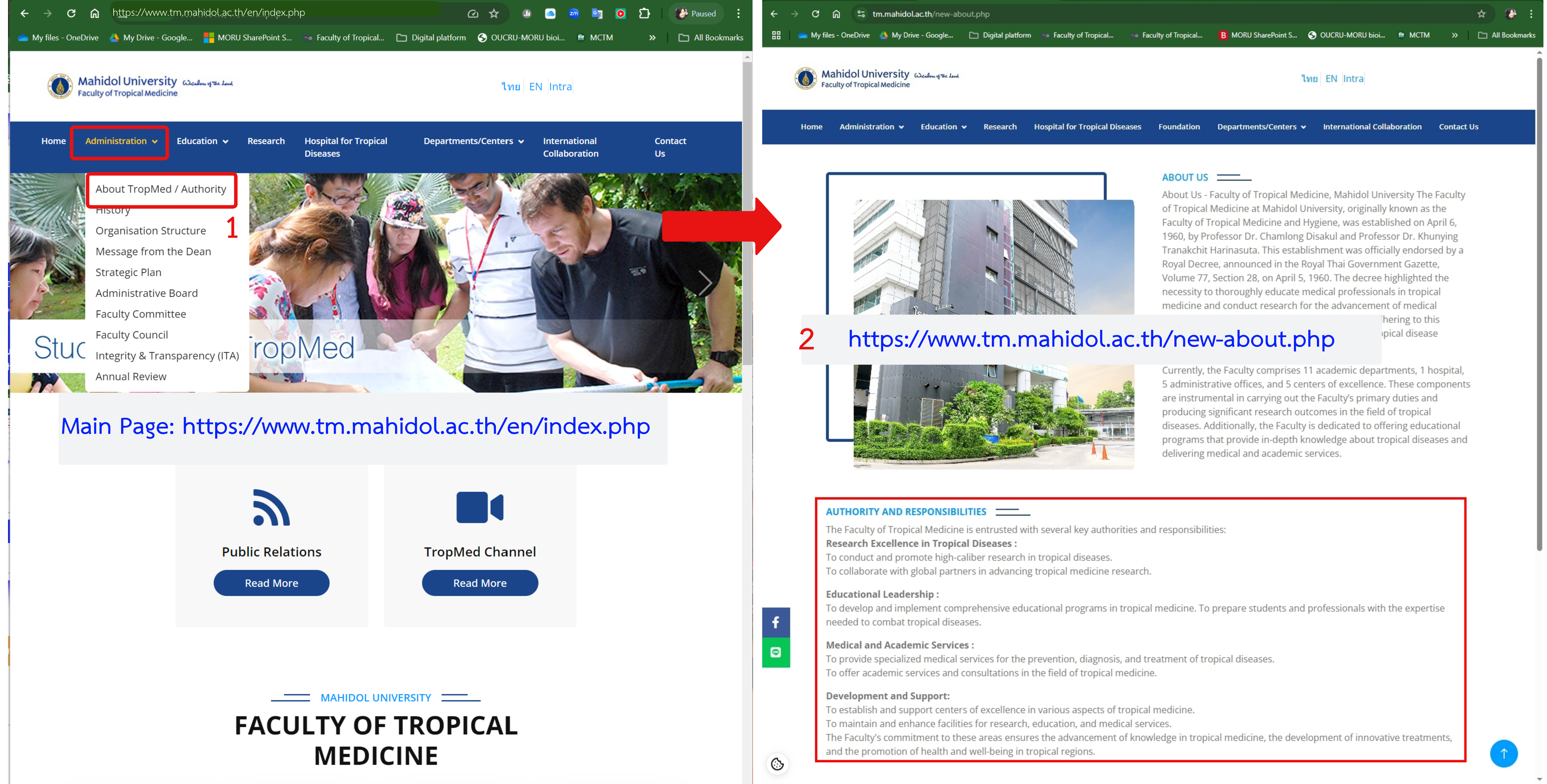Open profile avatar in the right browser

1511,14
